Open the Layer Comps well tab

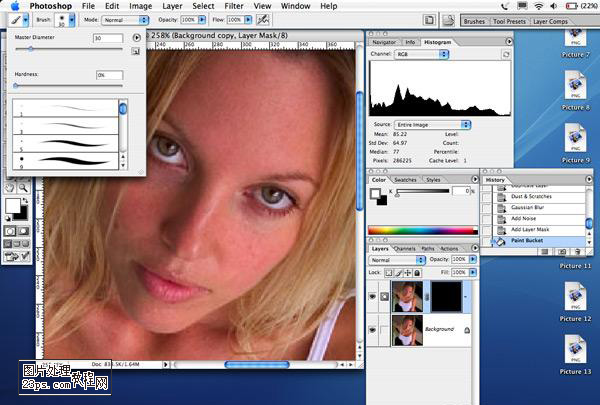pos(550,21)
